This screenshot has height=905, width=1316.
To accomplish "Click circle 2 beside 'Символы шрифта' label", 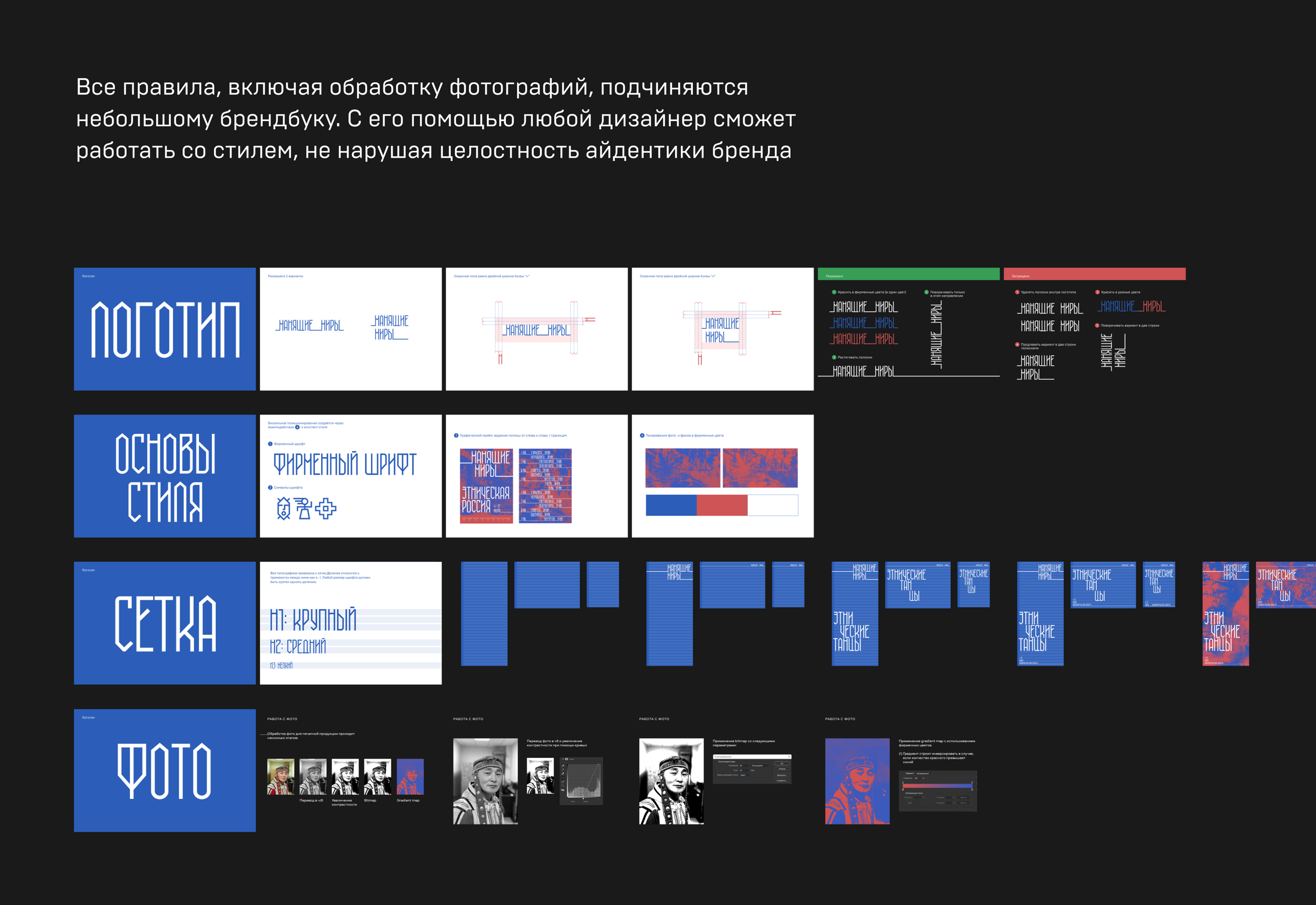I will click(270, 487).
